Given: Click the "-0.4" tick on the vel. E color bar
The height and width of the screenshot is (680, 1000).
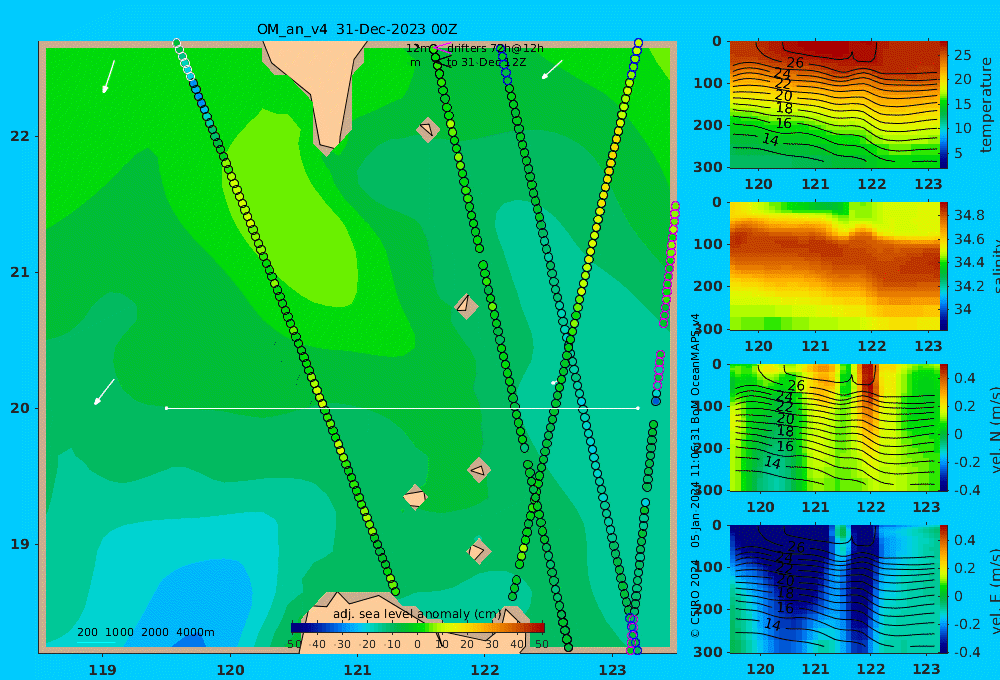Looking at the screenshot, I should coord(968,652).
